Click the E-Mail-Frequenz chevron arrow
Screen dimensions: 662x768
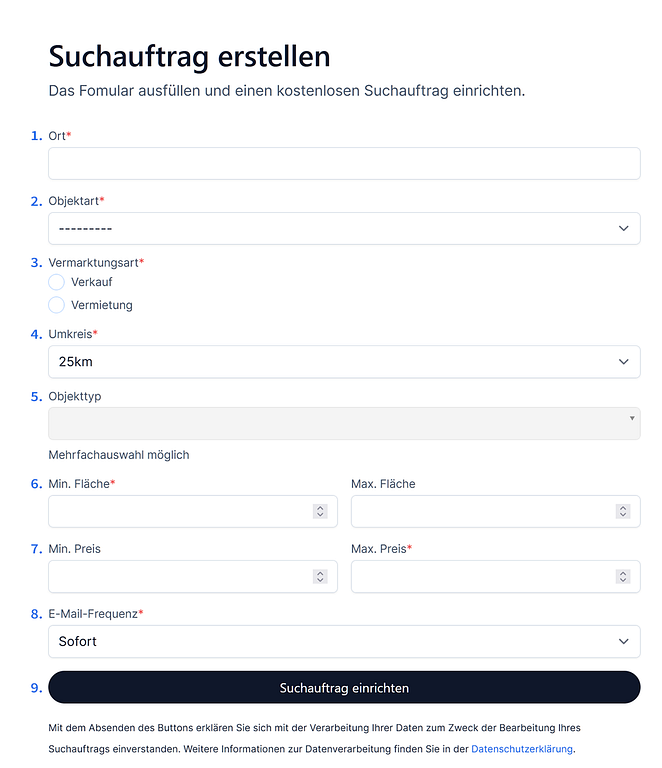coord(623,641)
